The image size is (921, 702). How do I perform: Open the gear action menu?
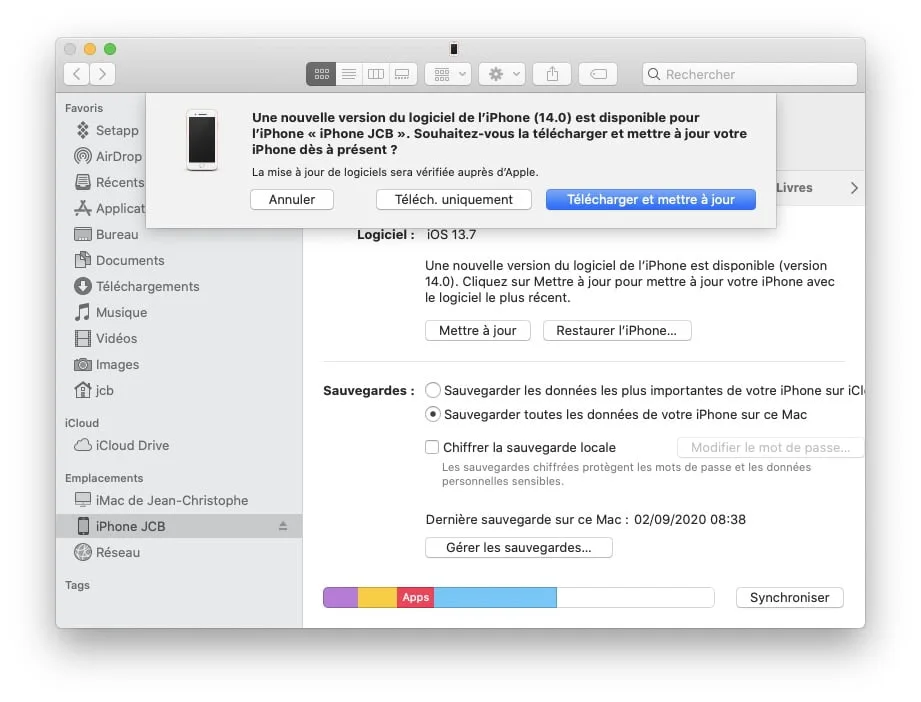[x=502, y=74]
